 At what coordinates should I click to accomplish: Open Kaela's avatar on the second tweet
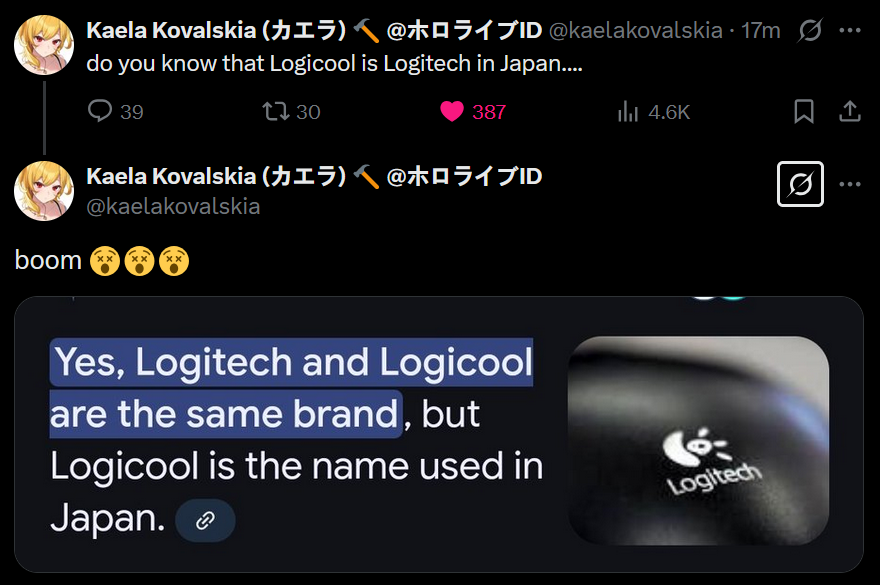44,191
